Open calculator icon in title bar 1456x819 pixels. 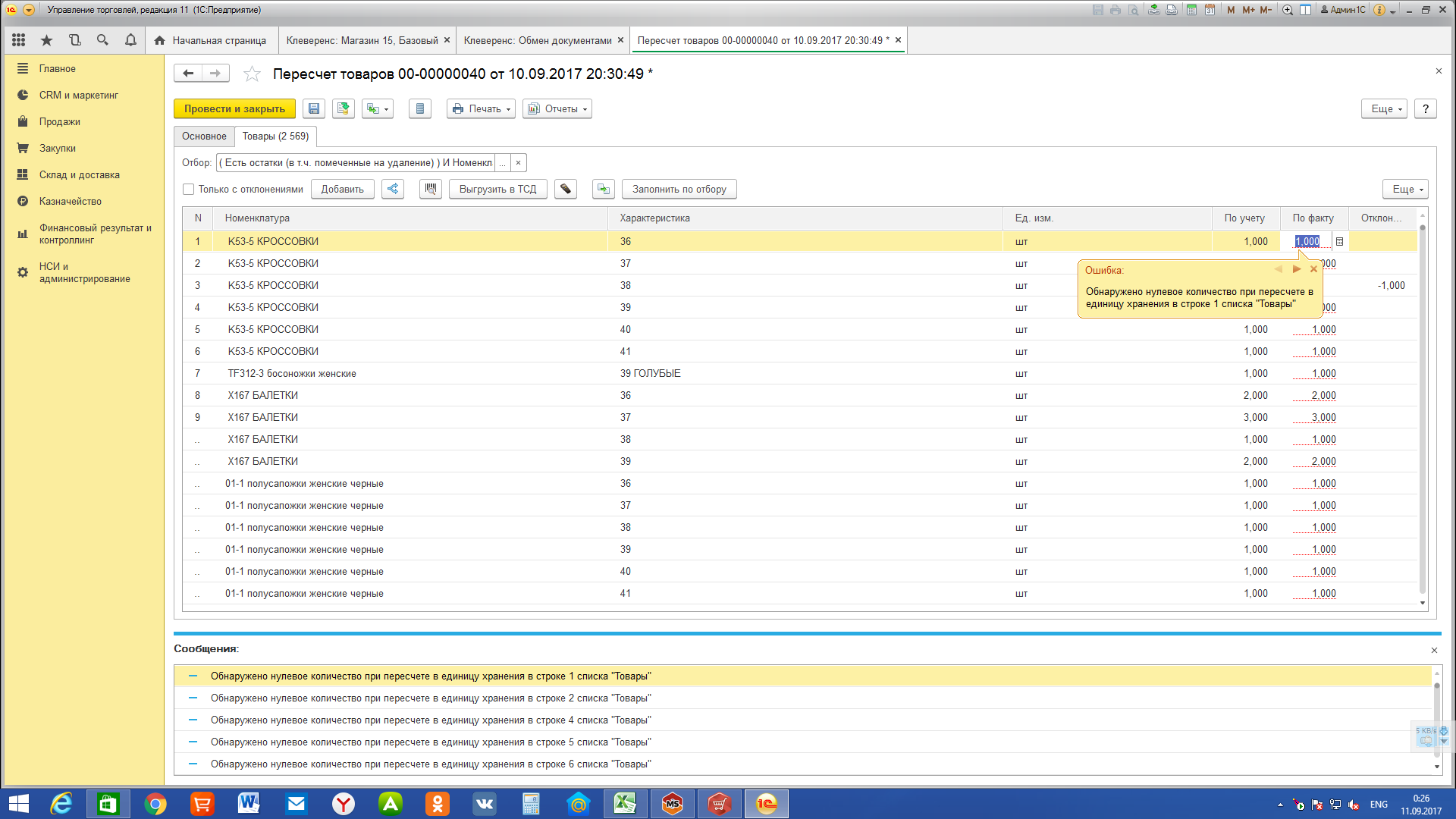(x=1191, y=10)
